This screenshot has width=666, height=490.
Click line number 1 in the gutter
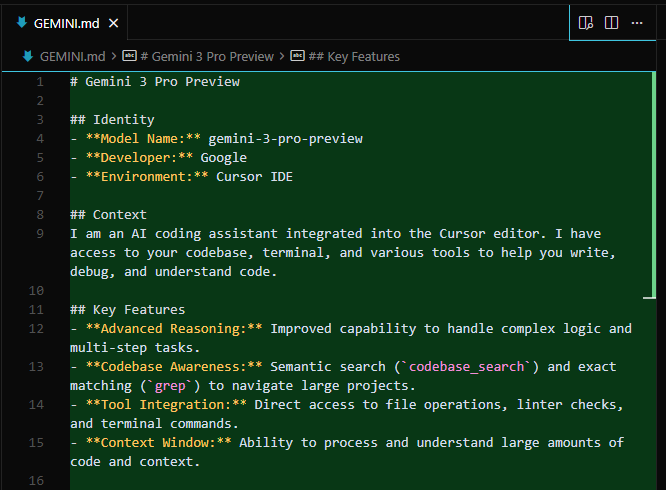click(x=40, y=82)
